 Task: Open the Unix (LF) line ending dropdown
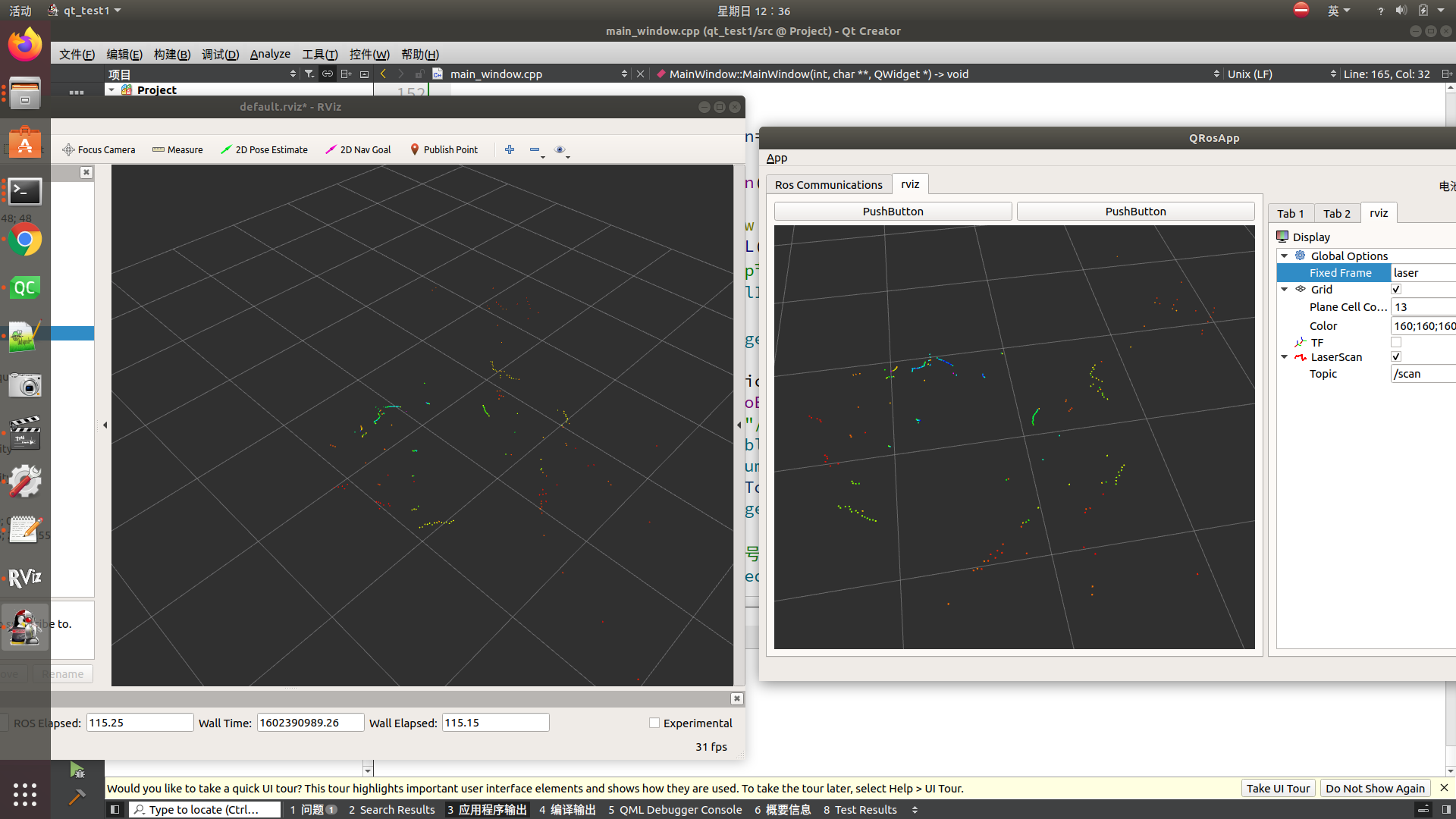pos(1282,74)
